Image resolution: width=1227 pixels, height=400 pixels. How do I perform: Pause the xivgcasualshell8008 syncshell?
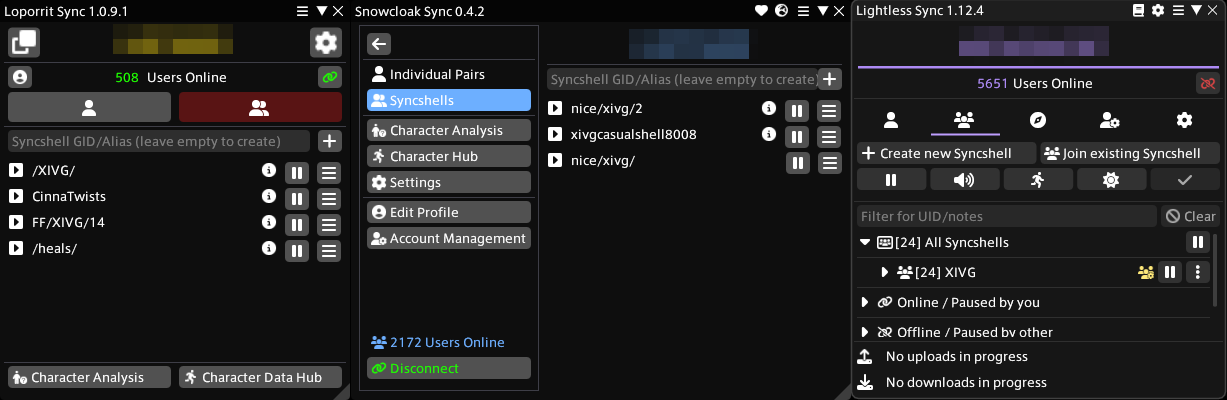pyautogui.click(x=797, y=135)
